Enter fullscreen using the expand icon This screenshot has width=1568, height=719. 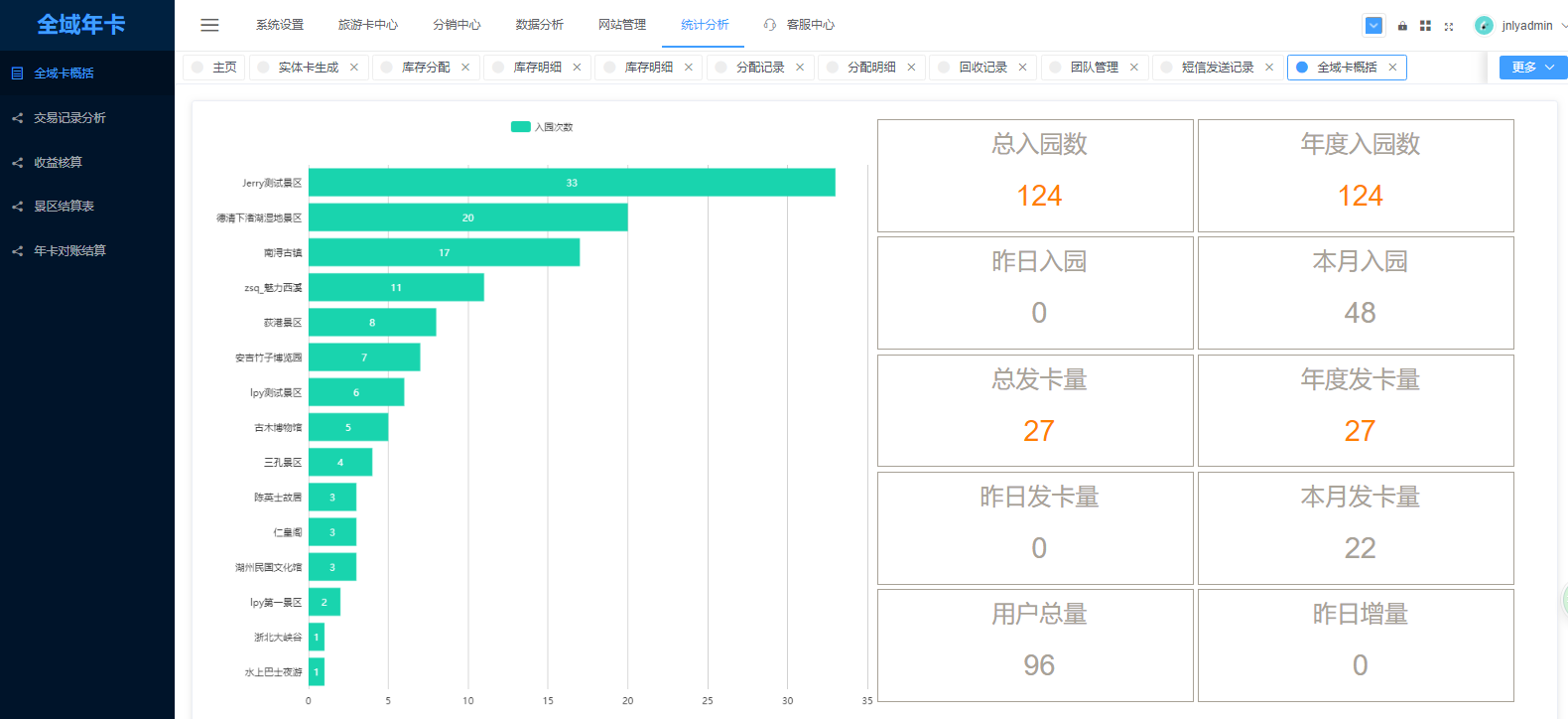coord(1449,26)
